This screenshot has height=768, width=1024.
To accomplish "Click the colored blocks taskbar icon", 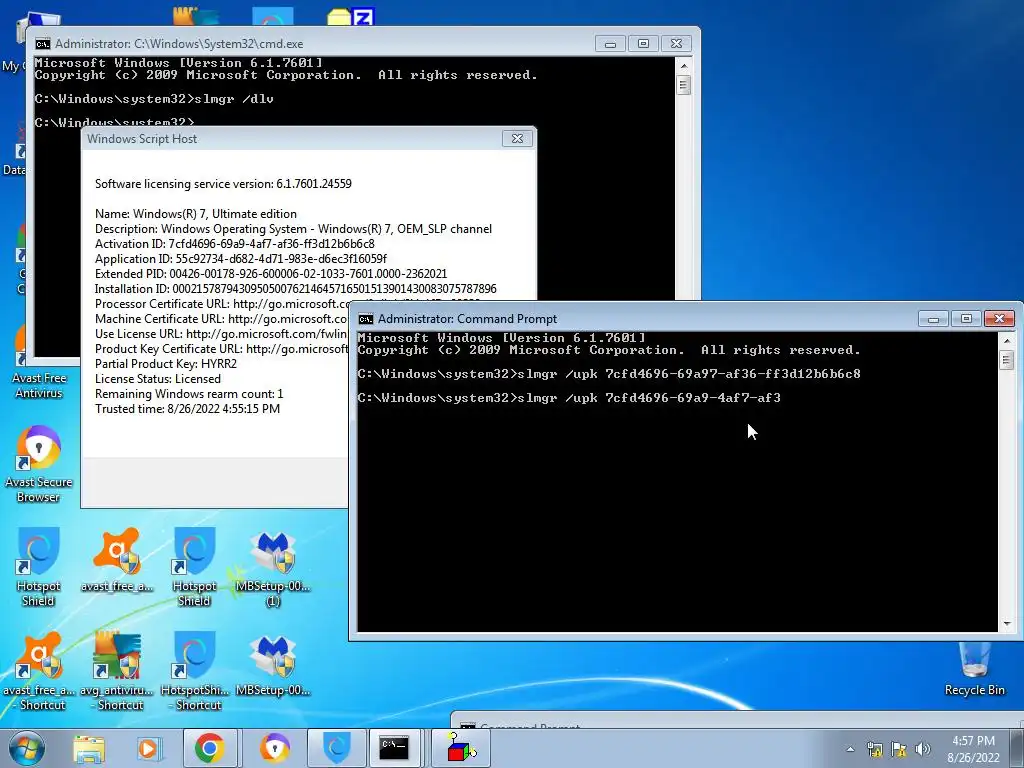I will coord(461,748).
